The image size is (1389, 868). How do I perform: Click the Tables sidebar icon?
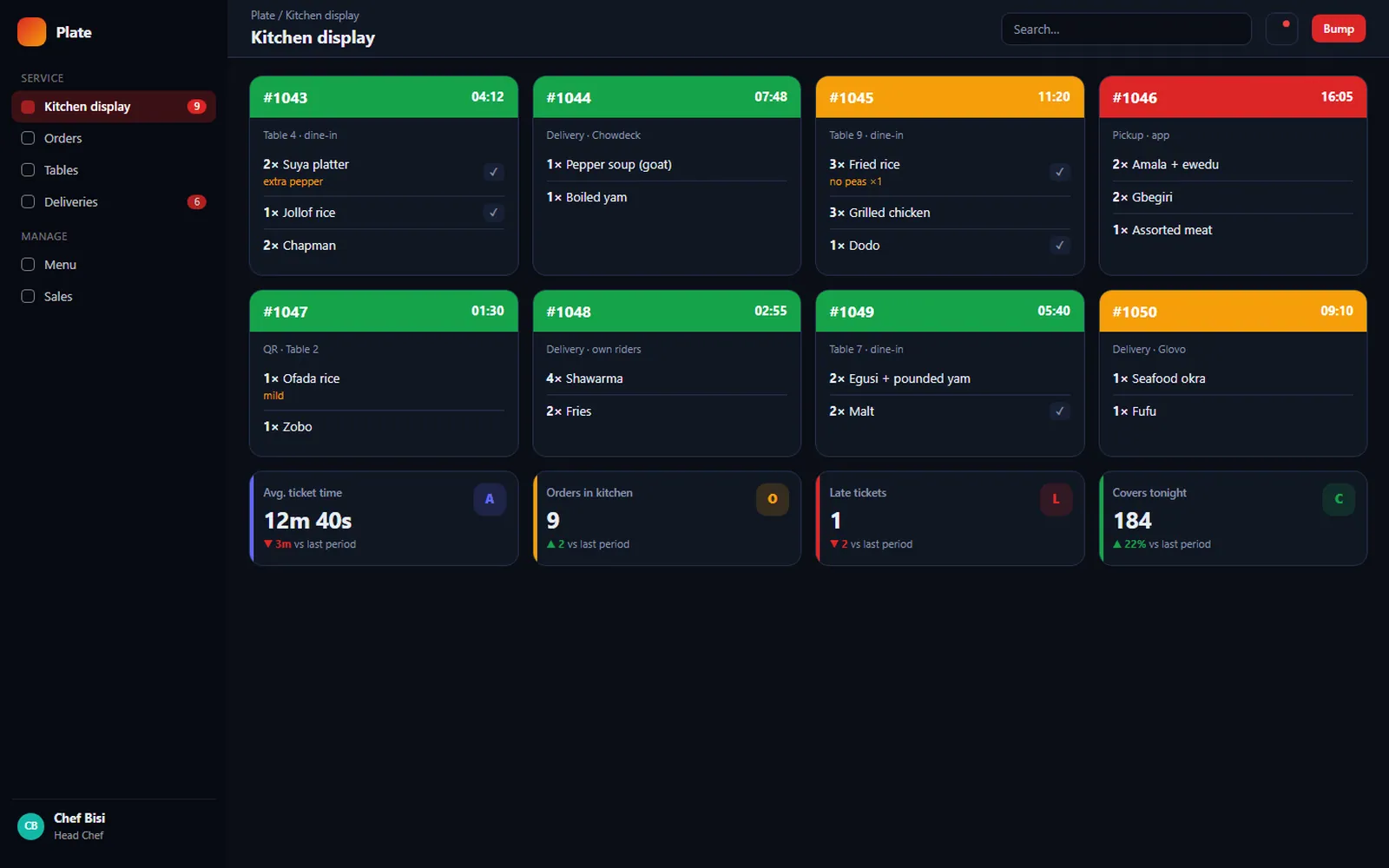tap(28, 170)
